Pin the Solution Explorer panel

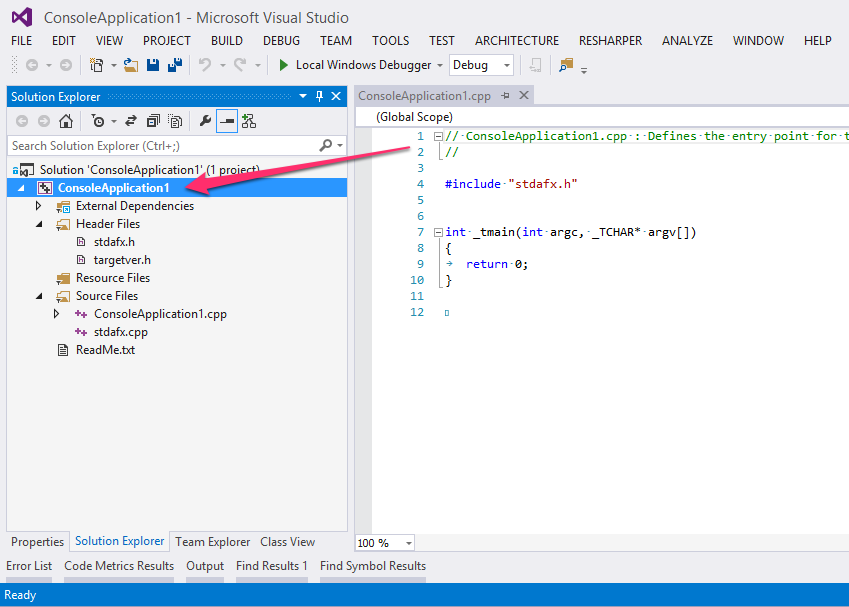[320, 96]
